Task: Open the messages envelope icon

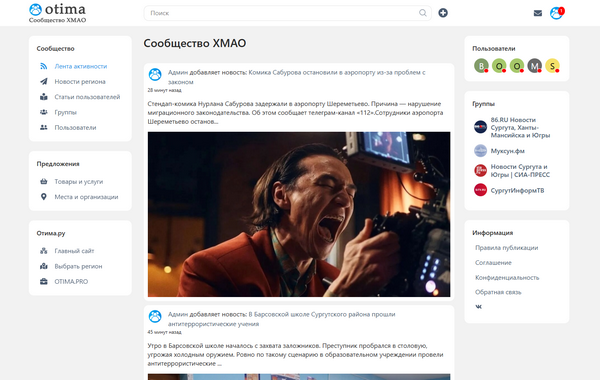Action: click(538, 13)
